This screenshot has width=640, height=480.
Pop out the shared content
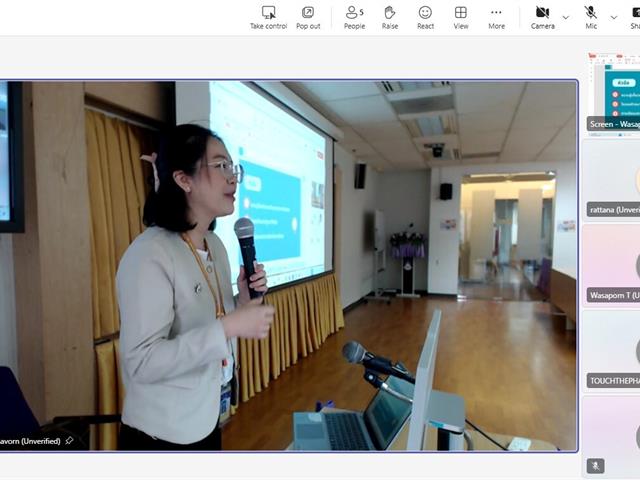tap(308, 16)
